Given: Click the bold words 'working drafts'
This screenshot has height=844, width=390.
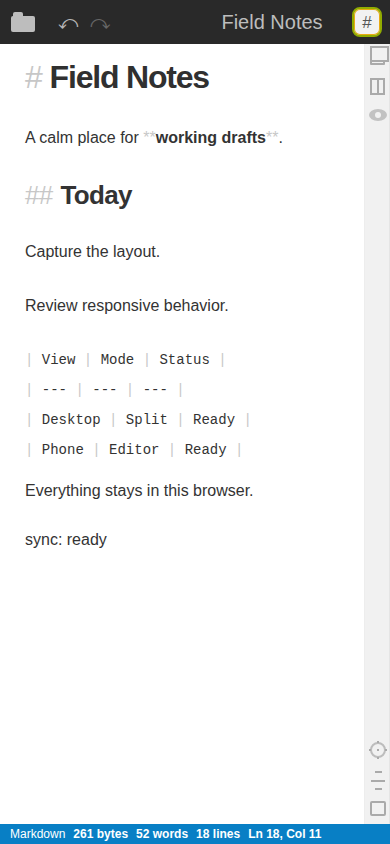Looking at the screenshot, I should click(x=211, y=138).
